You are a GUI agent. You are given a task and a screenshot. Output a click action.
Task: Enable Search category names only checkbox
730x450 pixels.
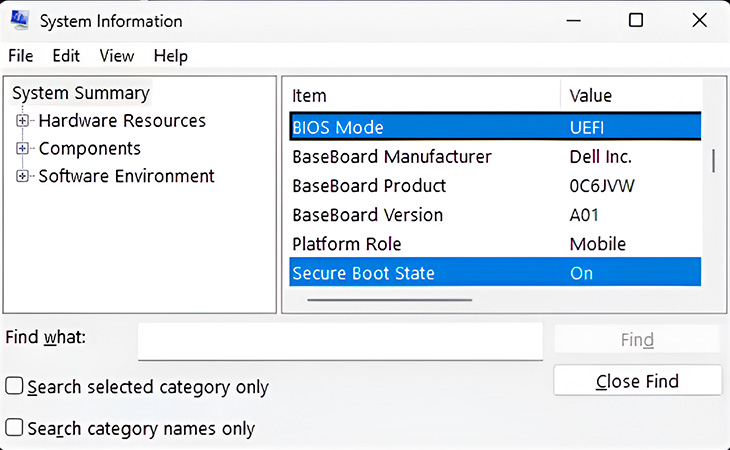[x=15, y=428]
